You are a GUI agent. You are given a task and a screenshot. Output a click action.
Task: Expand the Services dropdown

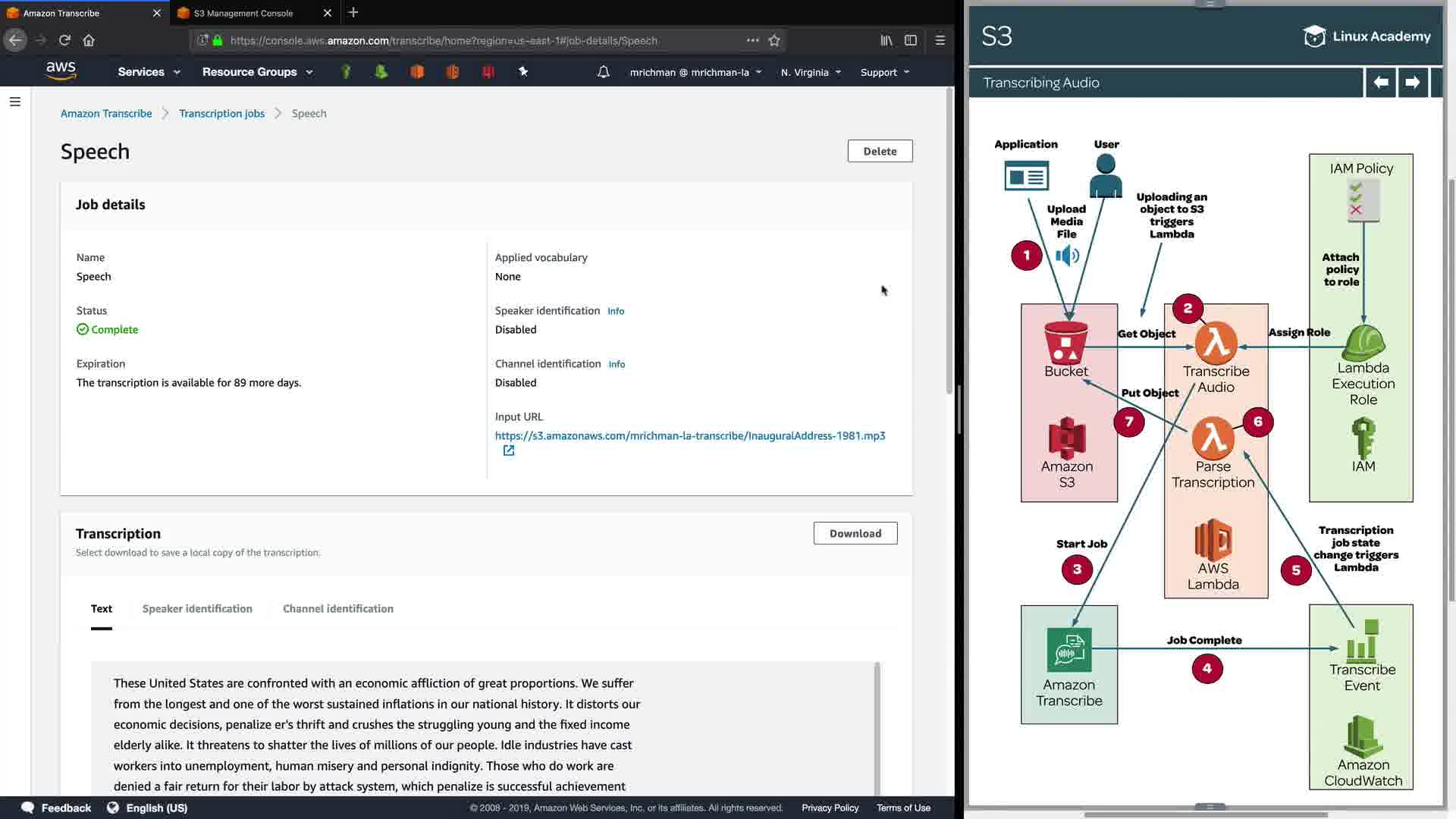coord(149,72)
